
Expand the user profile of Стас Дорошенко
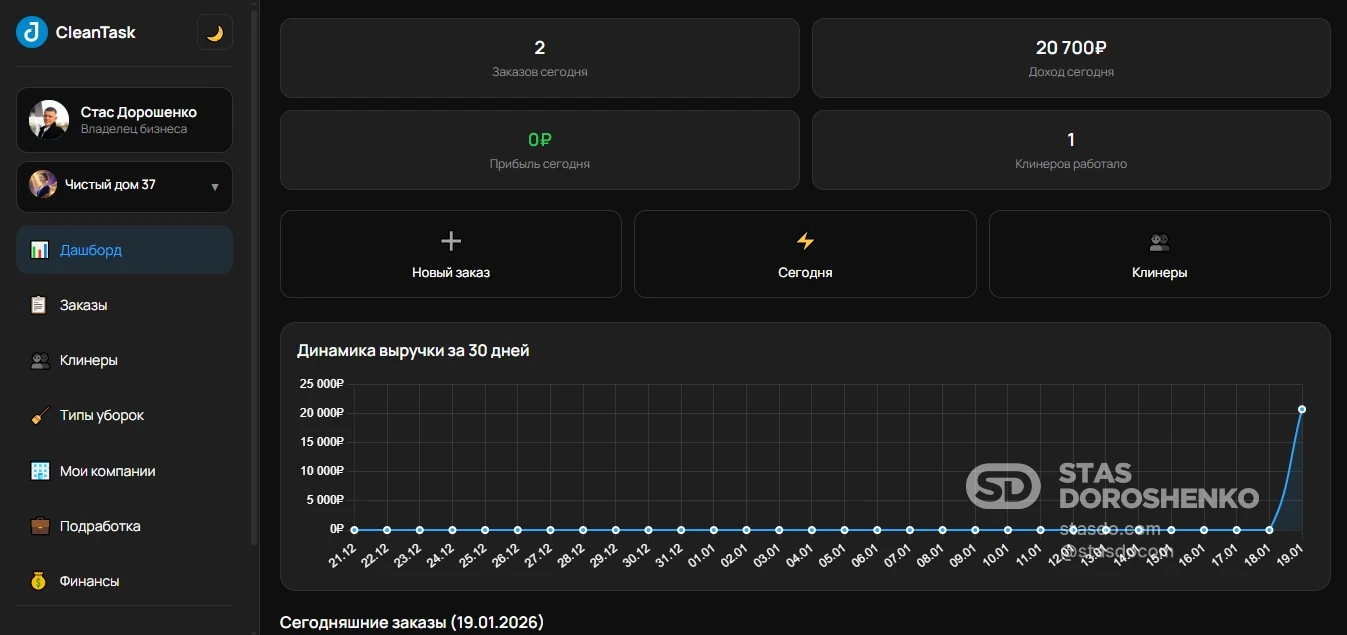124,119
